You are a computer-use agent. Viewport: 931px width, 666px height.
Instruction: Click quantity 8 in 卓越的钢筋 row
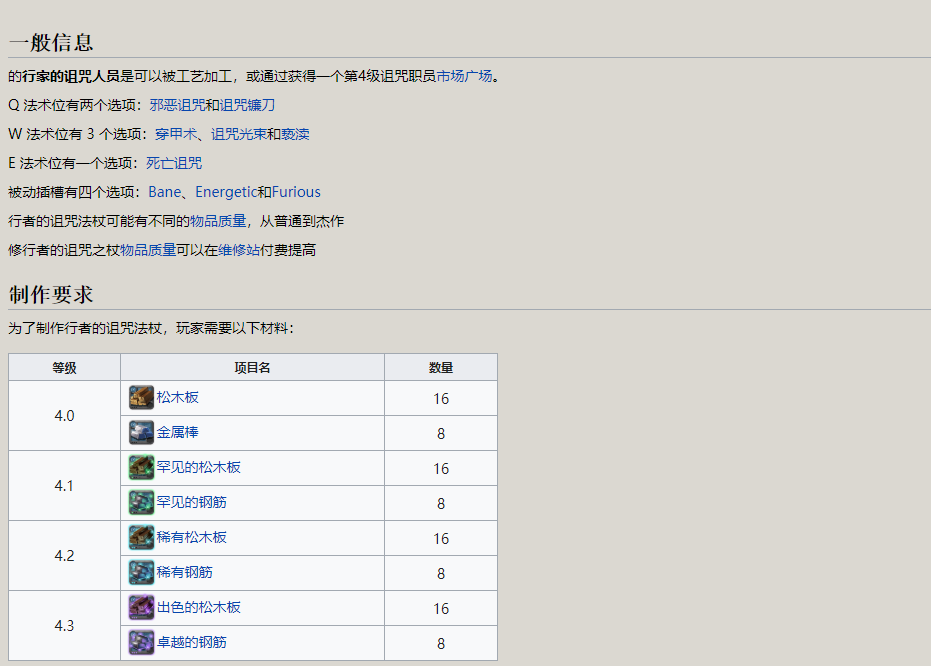tap(441, 643)
